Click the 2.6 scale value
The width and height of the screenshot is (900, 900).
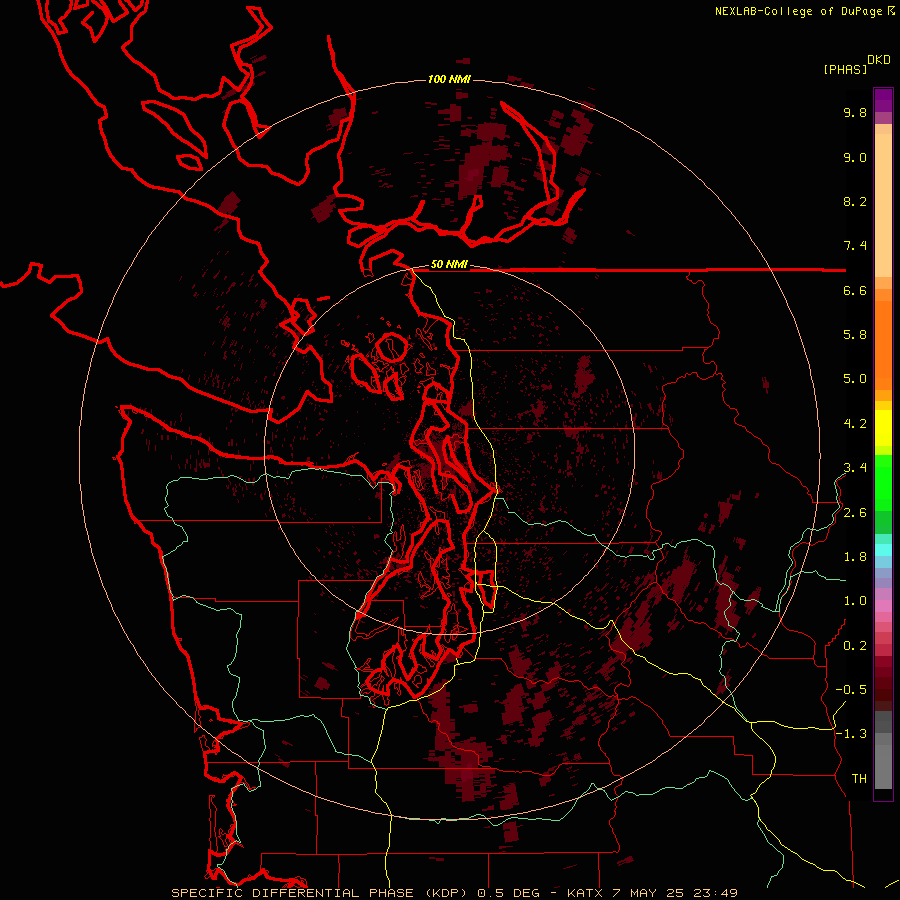point(855,513)
